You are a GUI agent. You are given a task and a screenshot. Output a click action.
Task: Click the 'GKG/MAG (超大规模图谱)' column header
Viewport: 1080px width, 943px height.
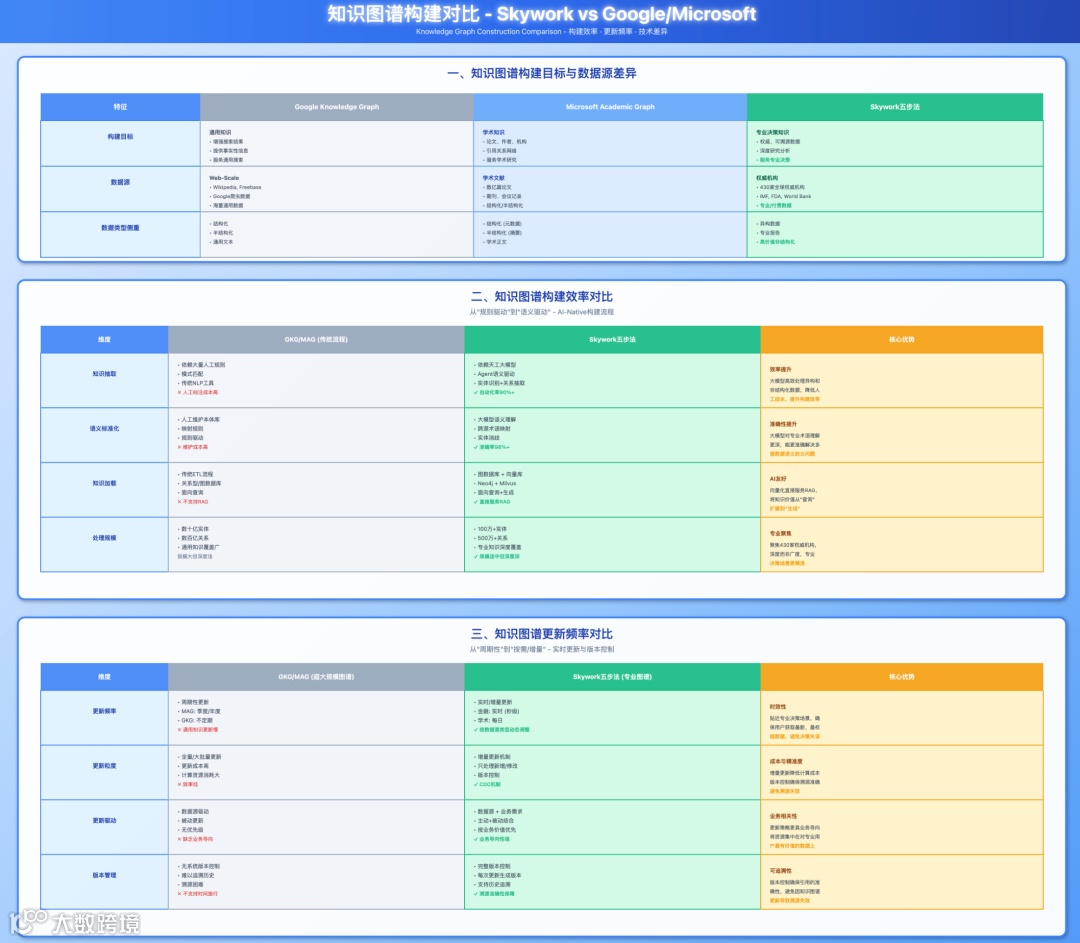tap(316, 677)
